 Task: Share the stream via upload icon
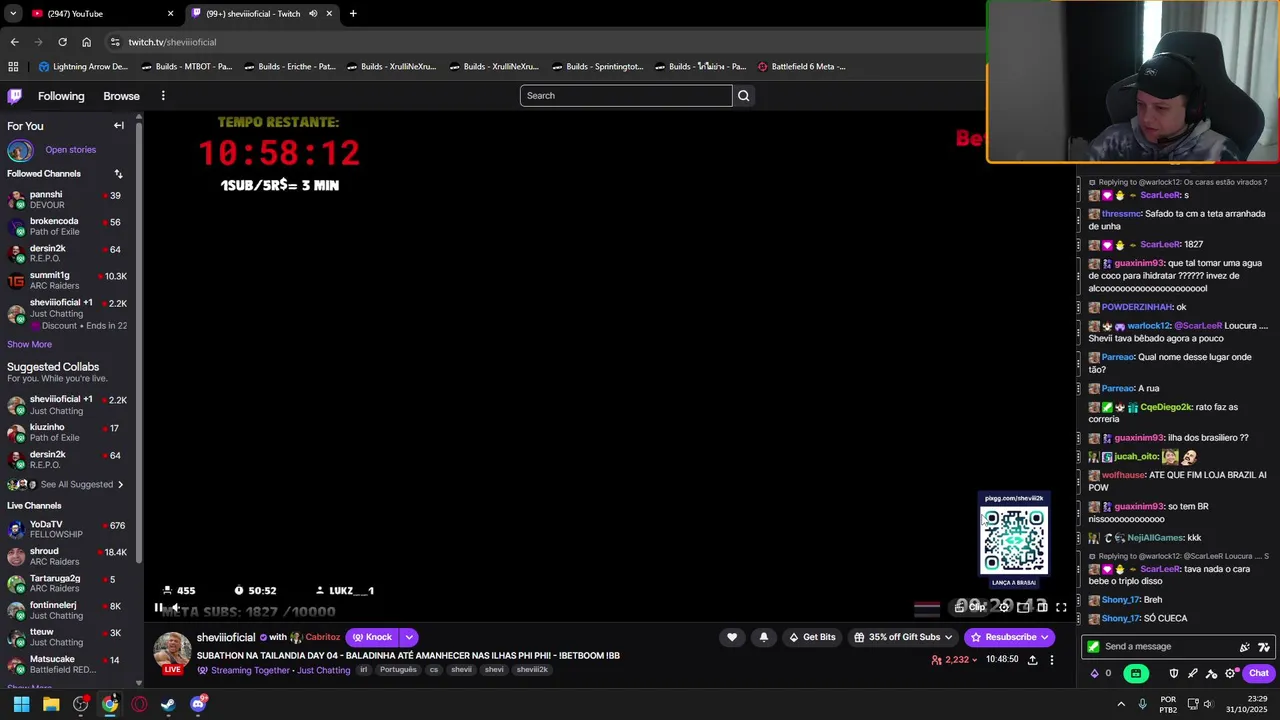[x=1032, y=660]
